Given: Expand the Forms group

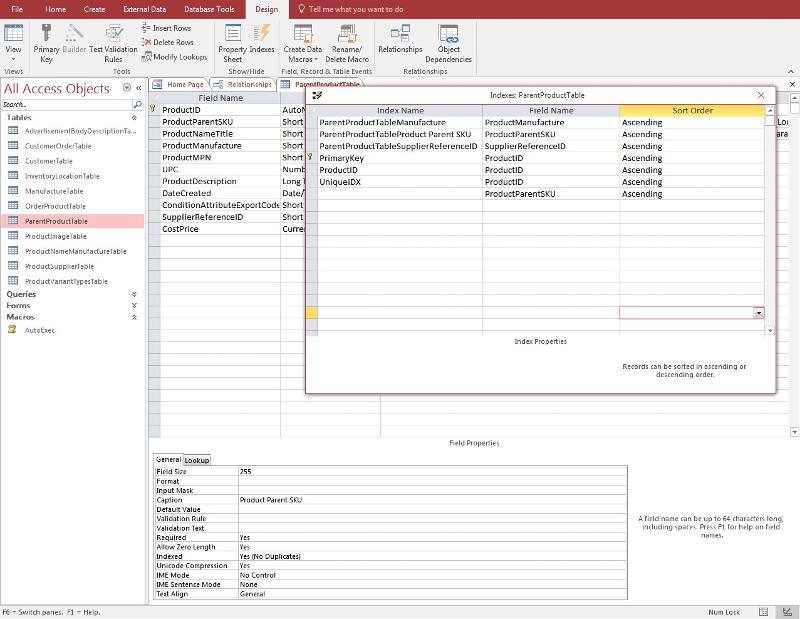Looking at the screenshot, I should (x=134, y=306).
